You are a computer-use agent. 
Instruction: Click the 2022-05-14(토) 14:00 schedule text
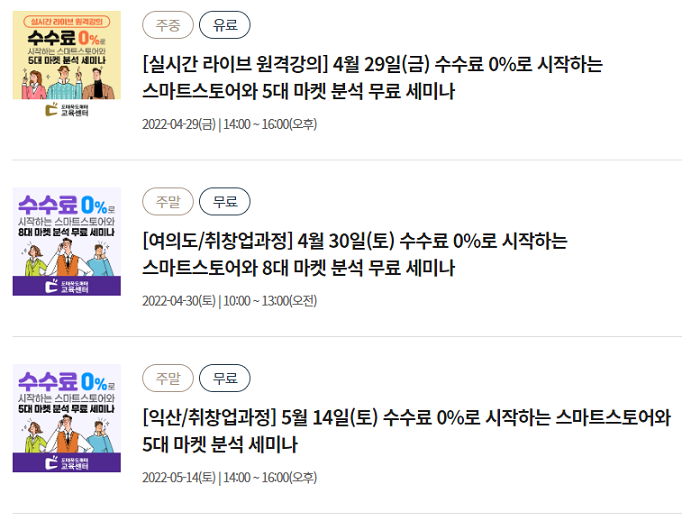[x=230, y=478]
